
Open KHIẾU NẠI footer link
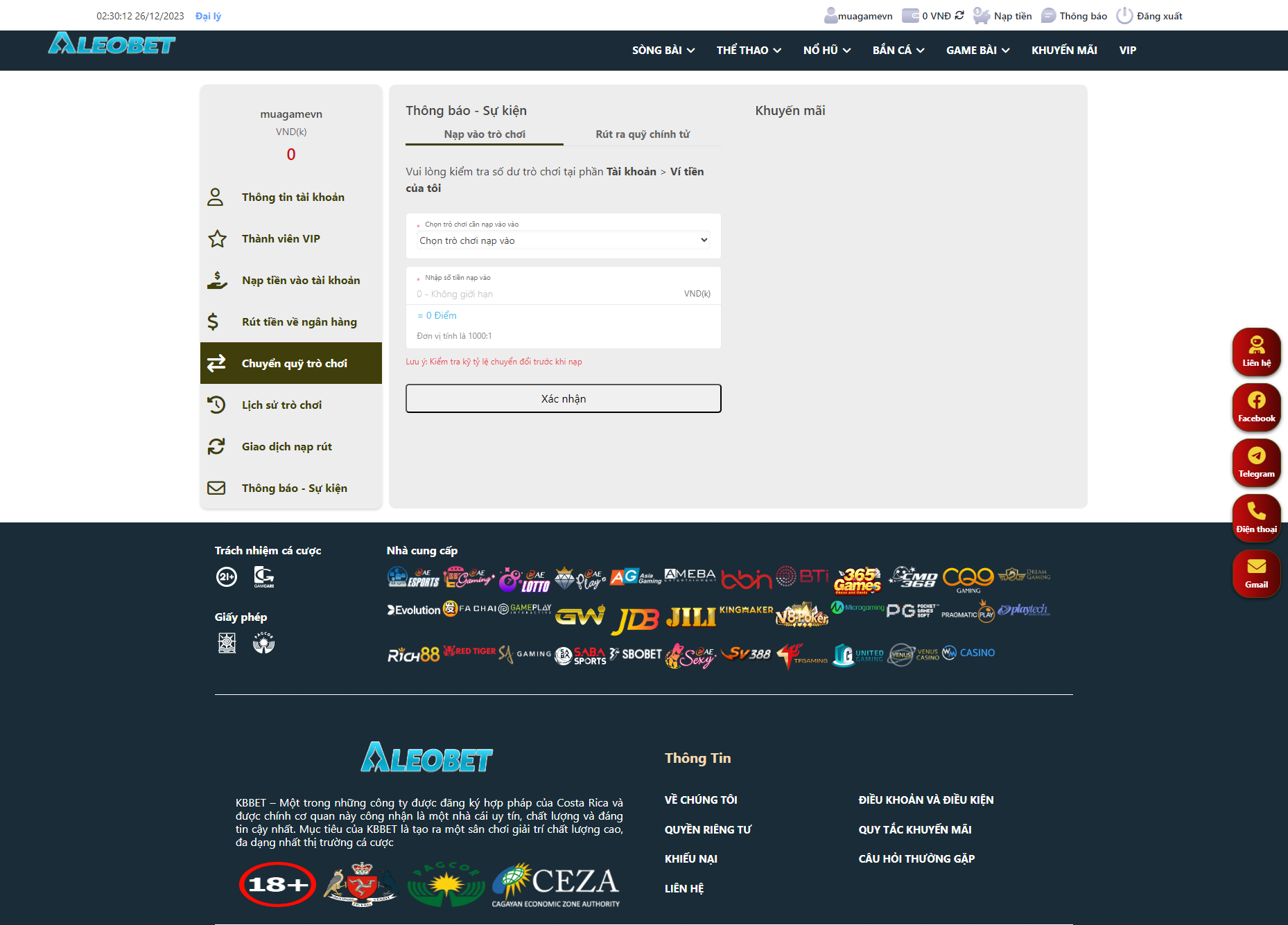coord(691,858)
